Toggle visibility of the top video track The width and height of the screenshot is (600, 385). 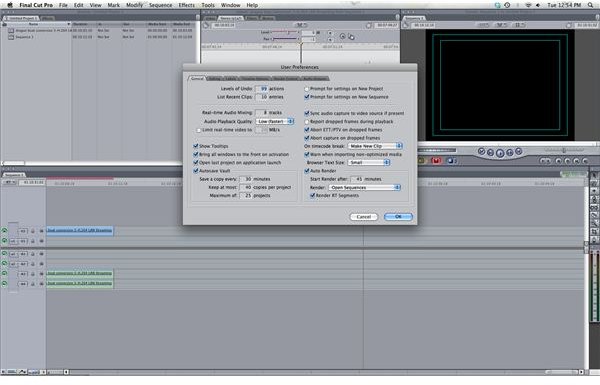point(4,230)
